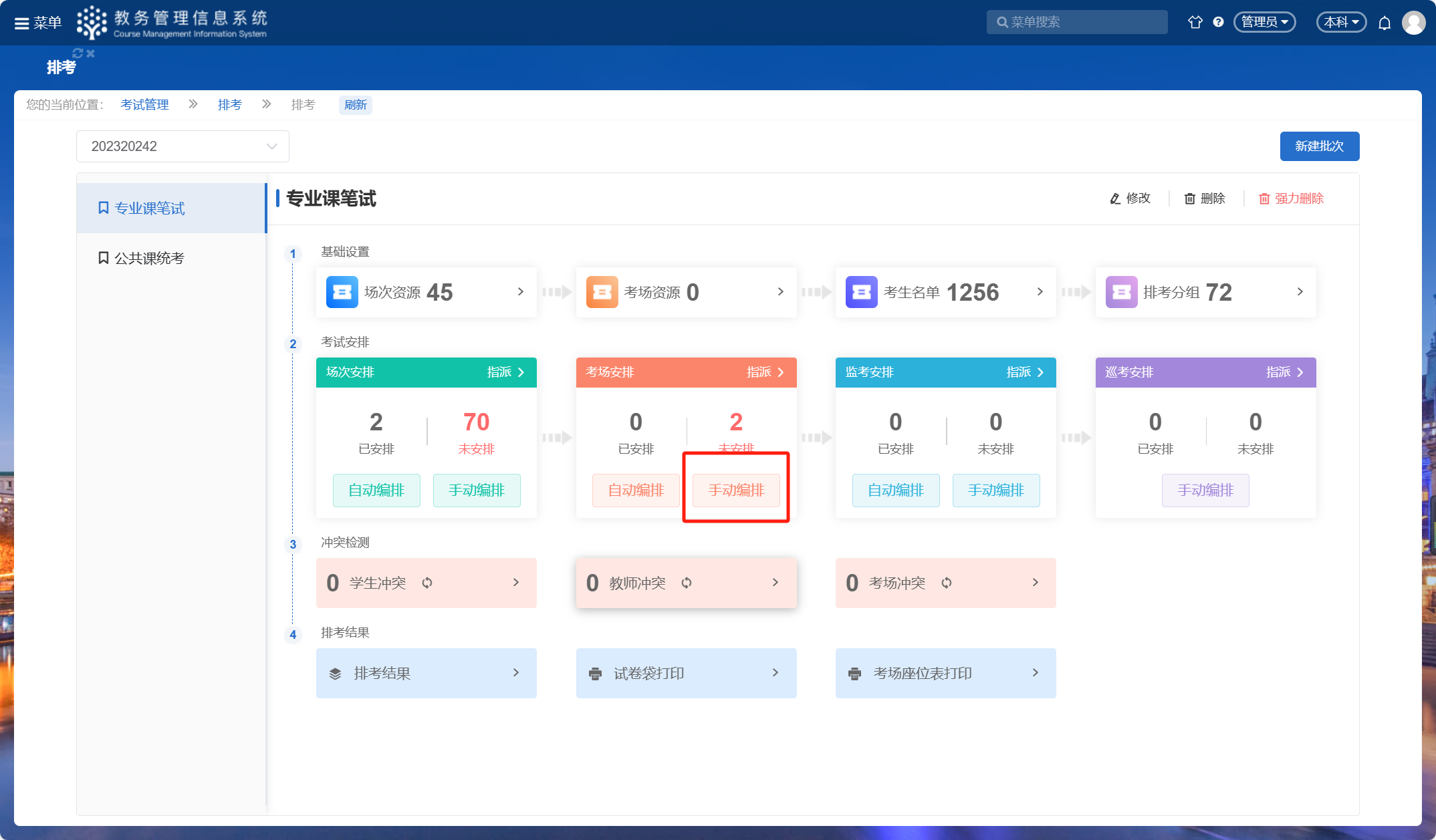Click the 新建批次 button
The height and width of the screenshot is (840, 1436).
click(x=1319, y=146)
